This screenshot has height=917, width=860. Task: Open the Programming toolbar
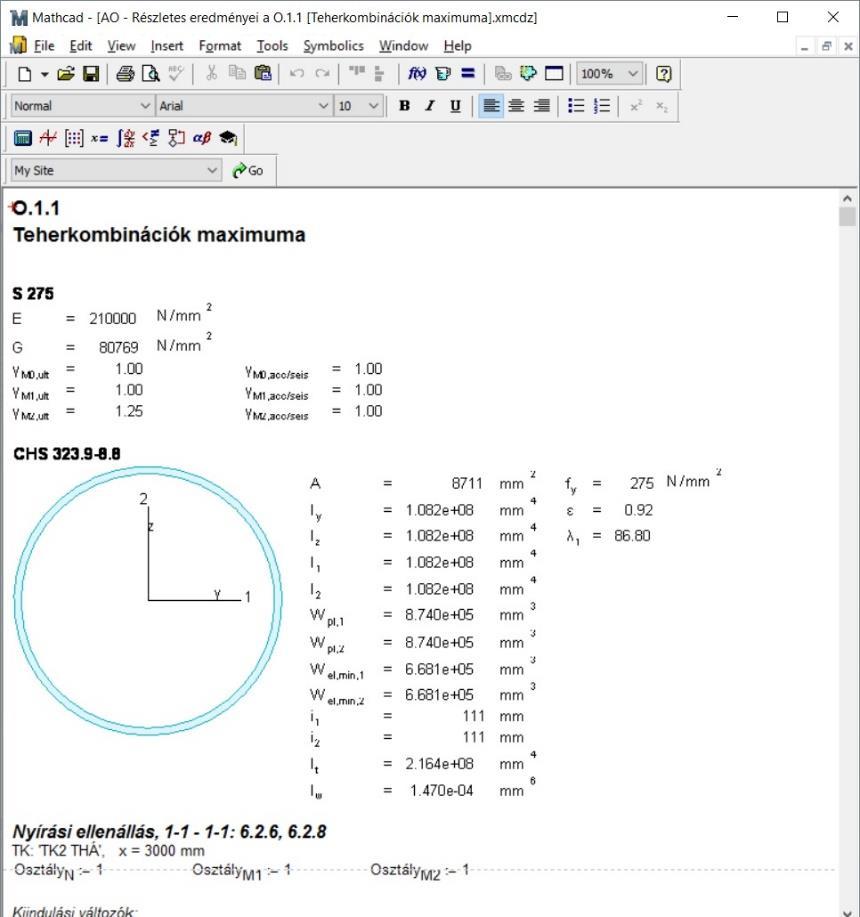coord(176,138)
